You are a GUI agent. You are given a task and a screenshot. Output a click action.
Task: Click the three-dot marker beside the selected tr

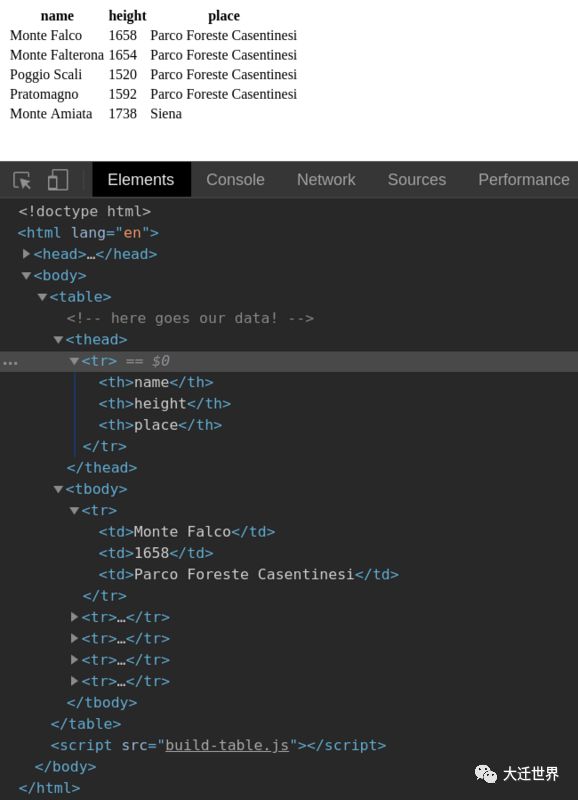[x=10, y=362]
